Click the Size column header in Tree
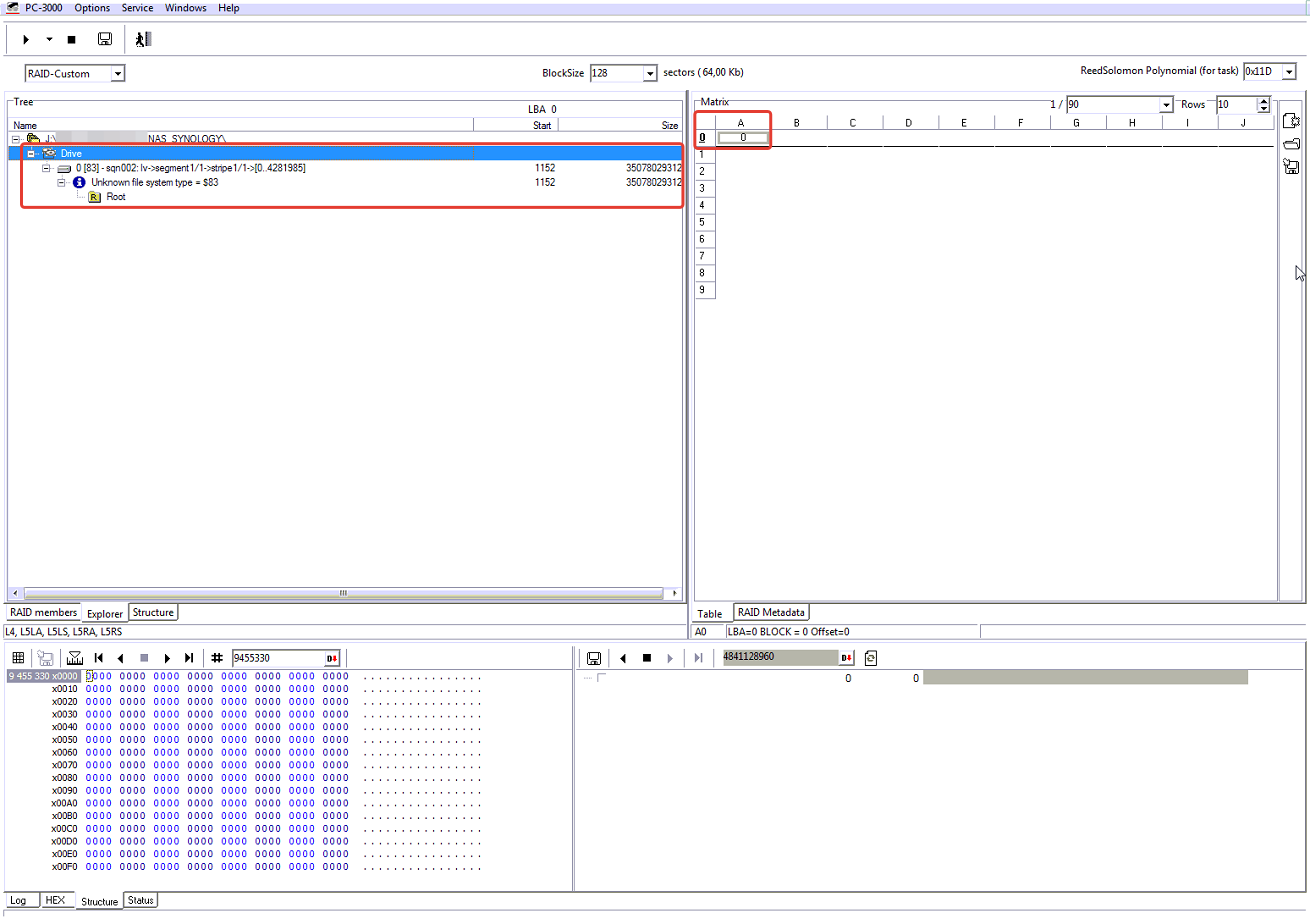 coord(620,125)
